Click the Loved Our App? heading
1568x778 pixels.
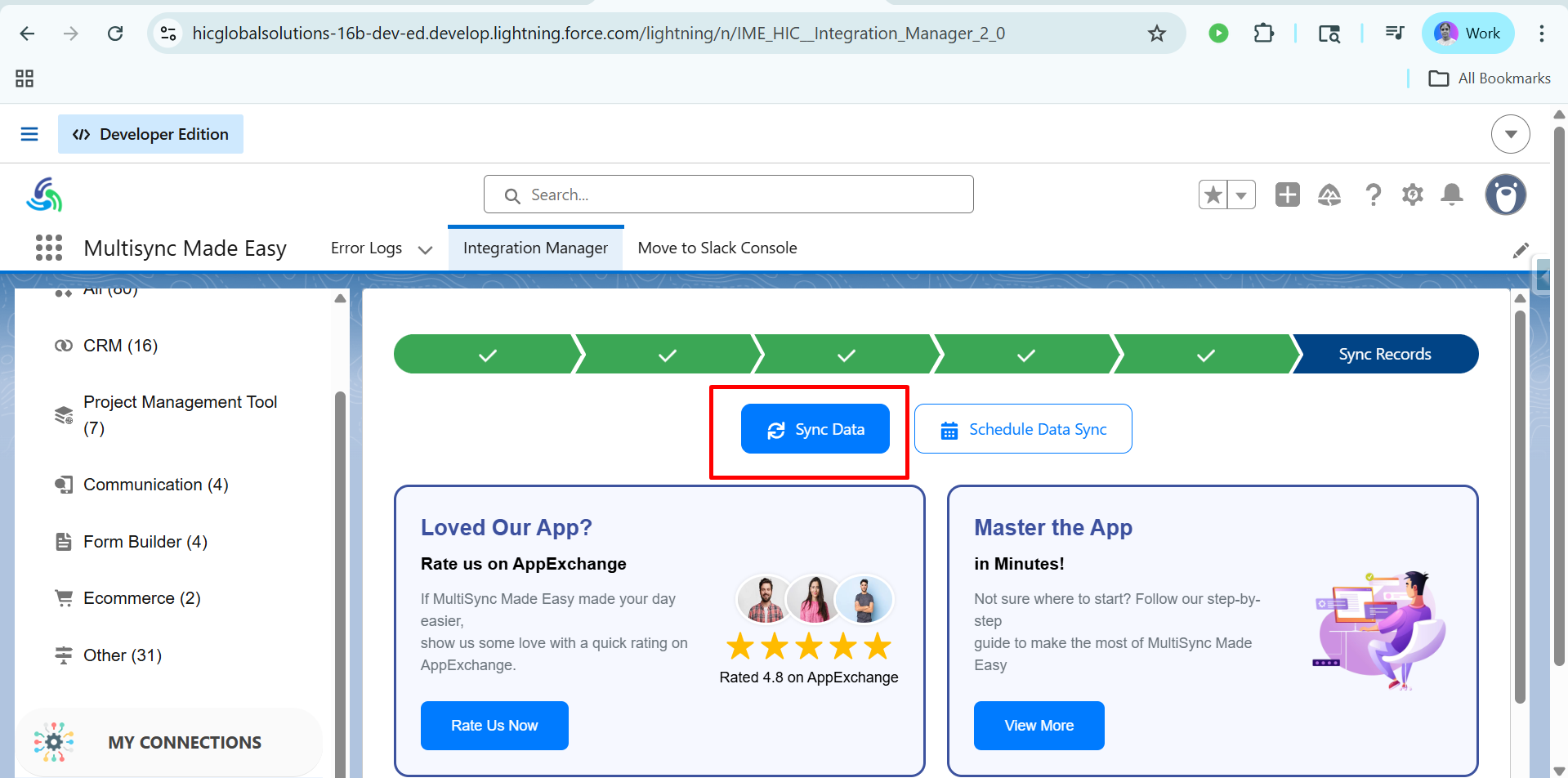(507, 528)
